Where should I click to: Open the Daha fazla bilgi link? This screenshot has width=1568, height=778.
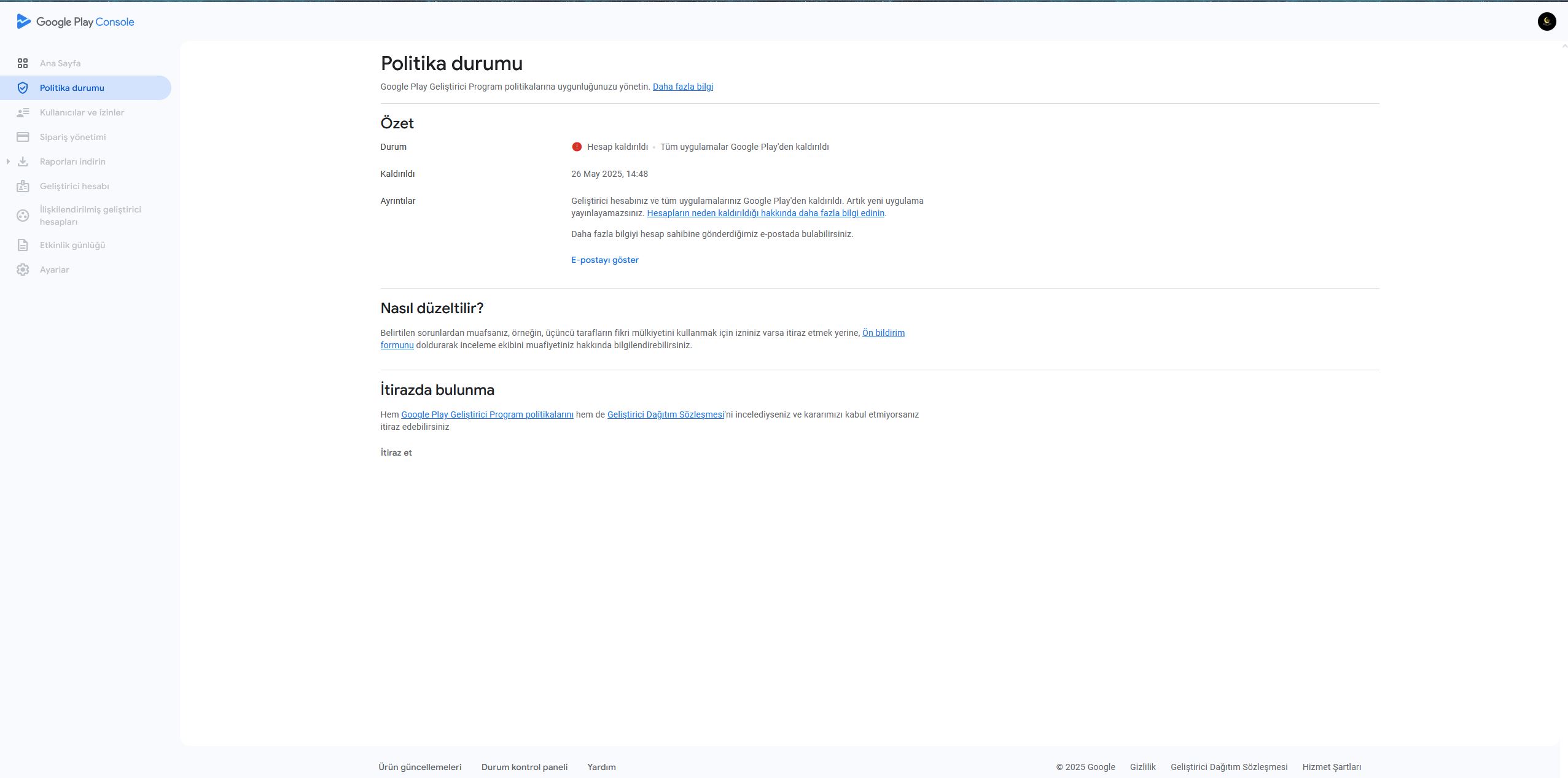(x=682, y=87)
